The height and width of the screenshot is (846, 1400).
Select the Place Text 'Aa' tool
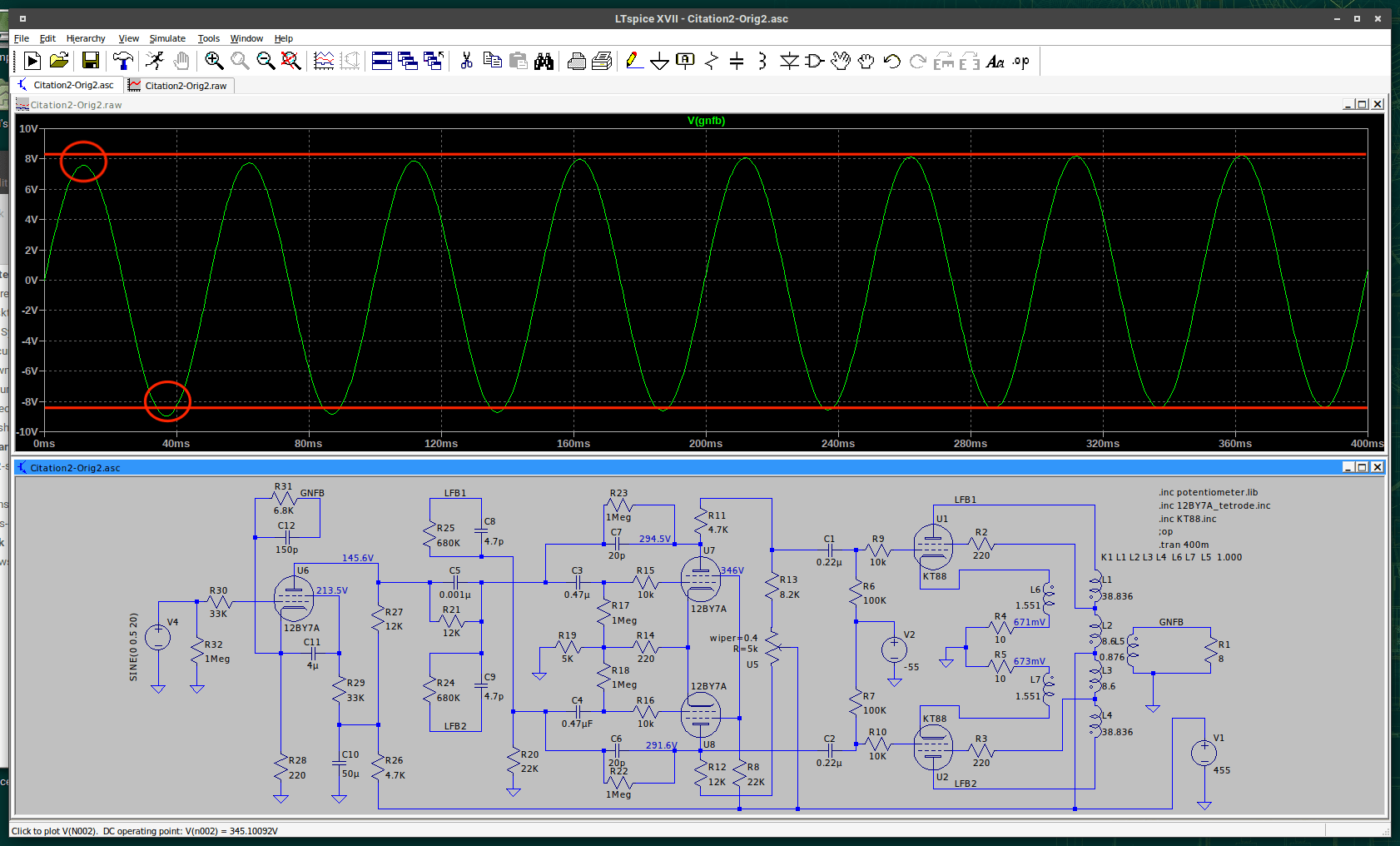pos(995,61)
